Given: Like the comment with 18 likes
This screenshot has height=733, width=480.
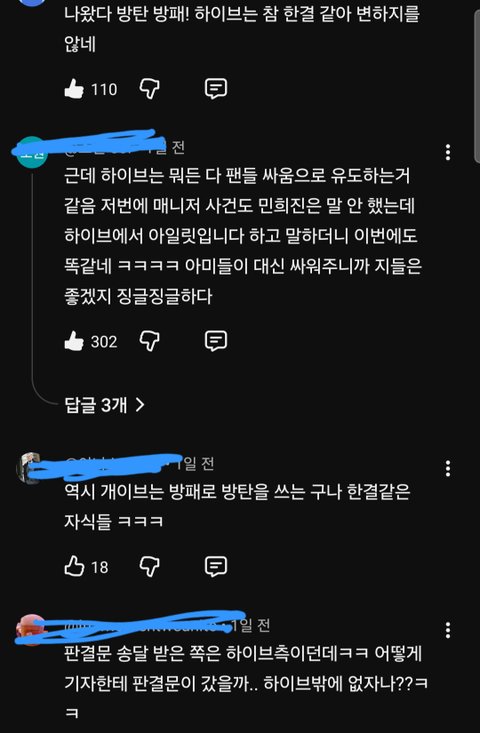Looking at the screenshot, I should 74,567.
